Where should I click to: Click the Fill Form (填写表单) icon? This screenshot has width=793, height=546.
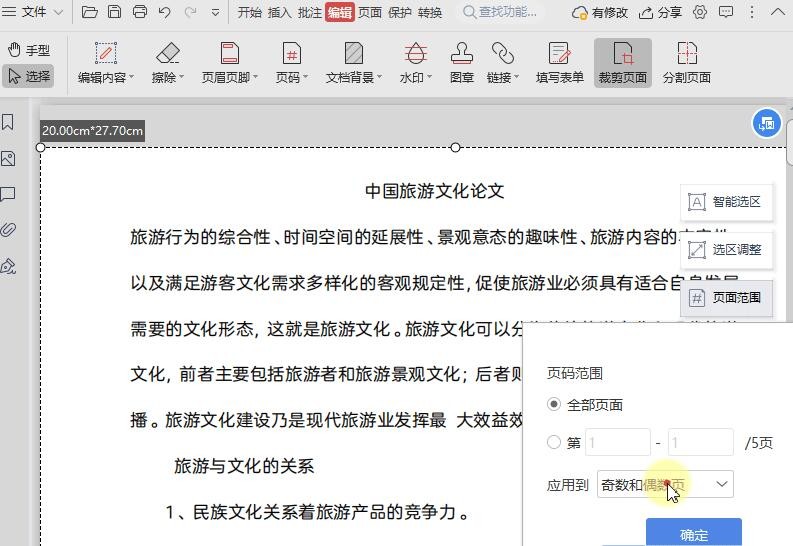tap(559, 62)
